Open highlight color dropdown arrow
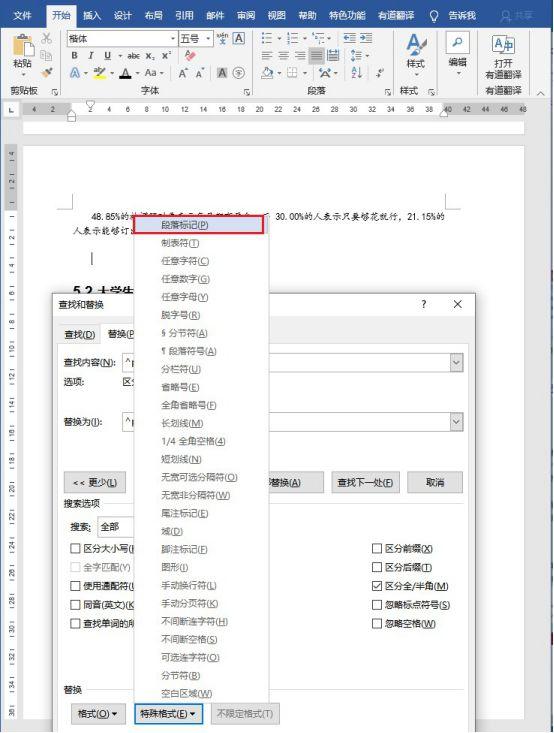 click(x=112, y=73)
